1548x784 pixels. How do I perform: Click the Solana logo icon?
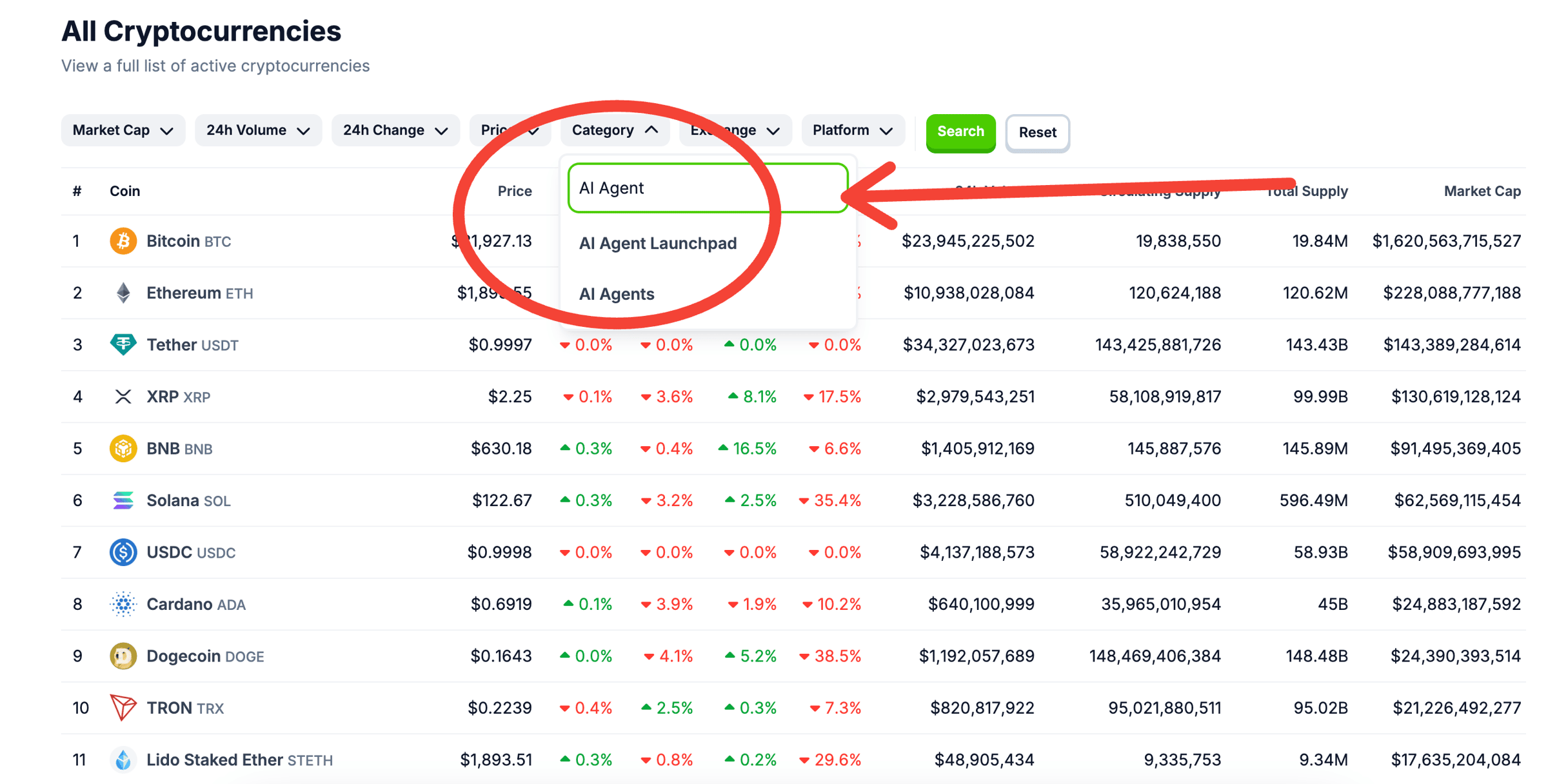(x=123, y=500)
